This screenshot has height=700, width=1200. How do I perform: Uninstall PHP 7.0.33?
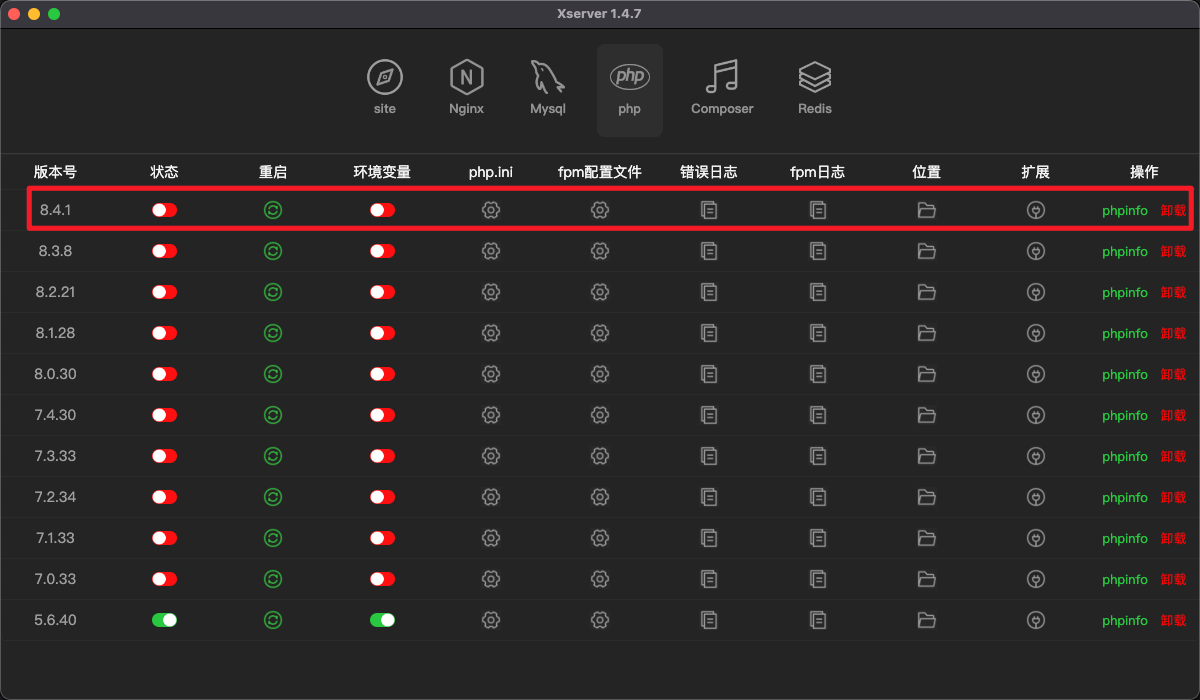coord(1173,580)
